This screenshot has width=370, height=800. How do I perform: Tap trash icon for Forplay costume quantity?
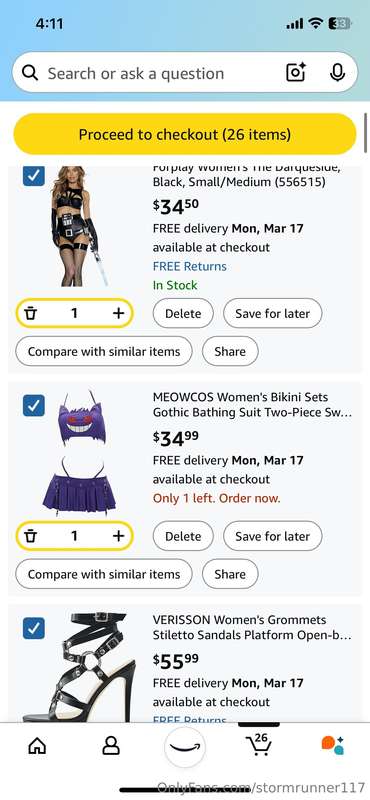pos(31,313)
